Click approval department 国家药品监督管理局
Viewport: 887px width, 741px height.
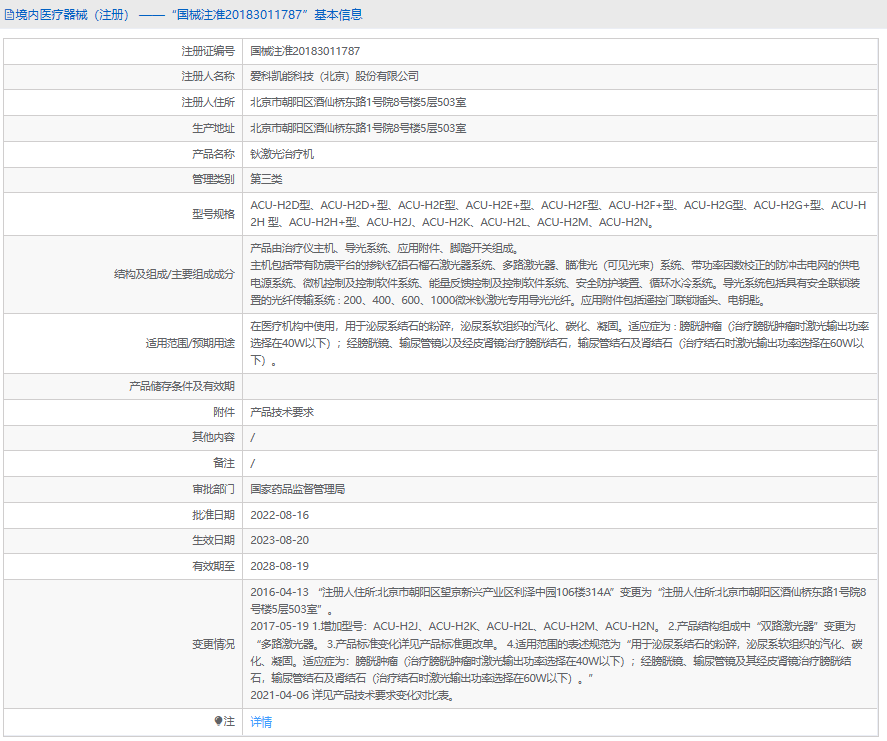pos(298,489)
